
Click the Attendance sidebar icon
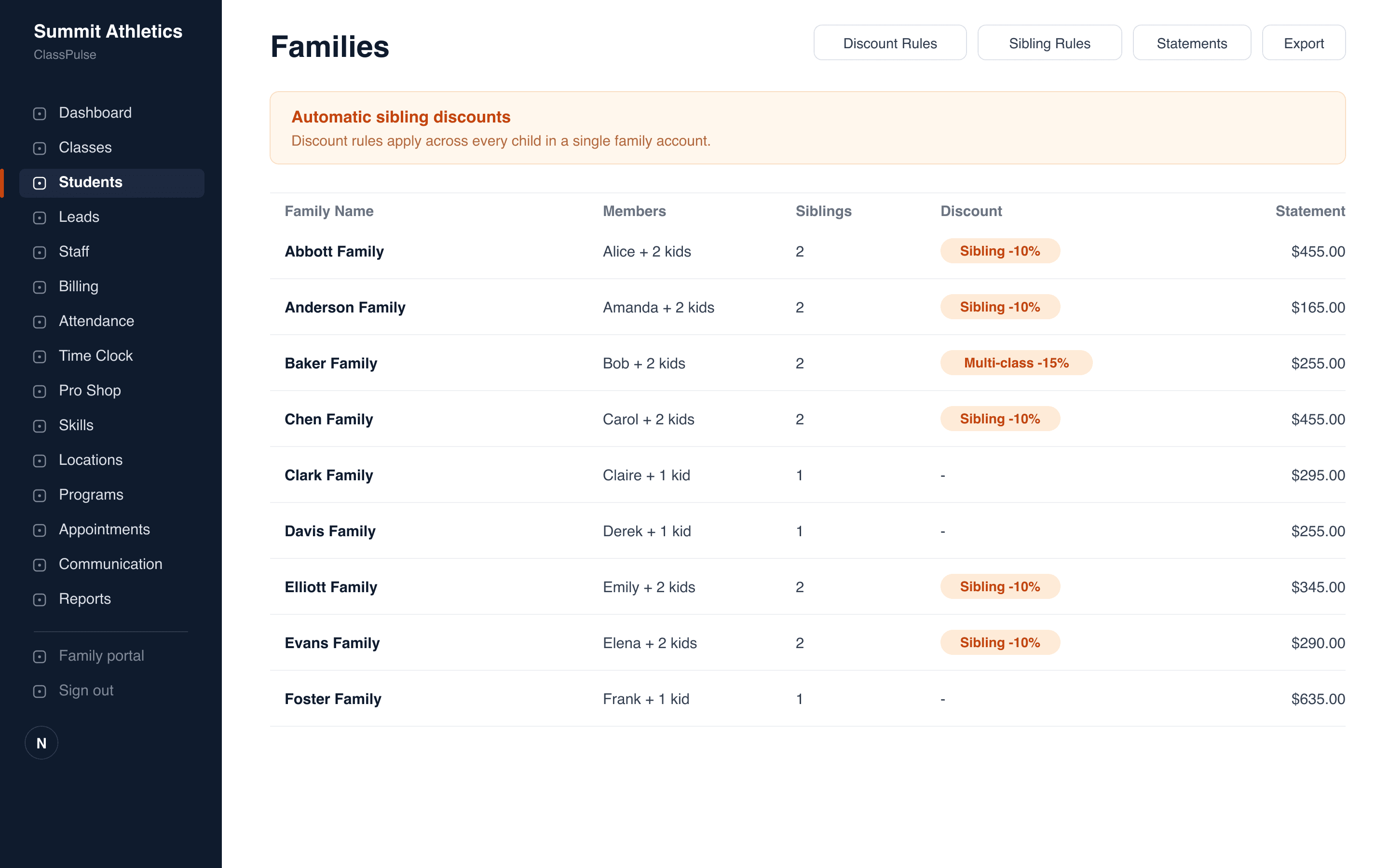(40, 322)
